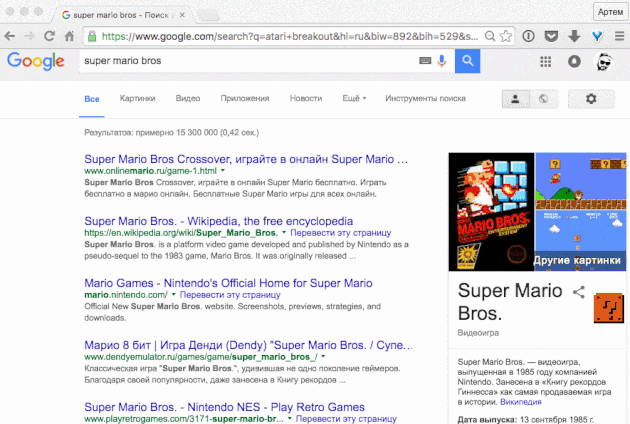Image resolution: width=630 pixels, height=424 pixels.
Task: Focus the browser address bar URL
Action: tap(289, 37)
